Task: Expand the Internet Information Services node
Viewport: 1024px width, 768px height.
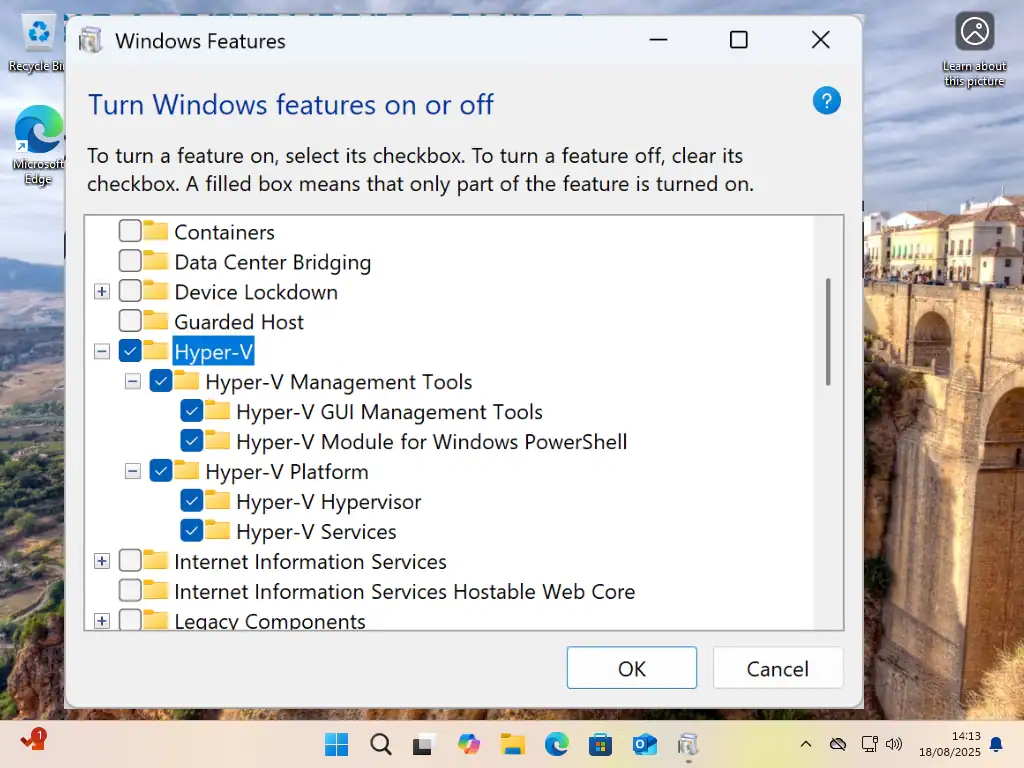Action: (101, 561)
